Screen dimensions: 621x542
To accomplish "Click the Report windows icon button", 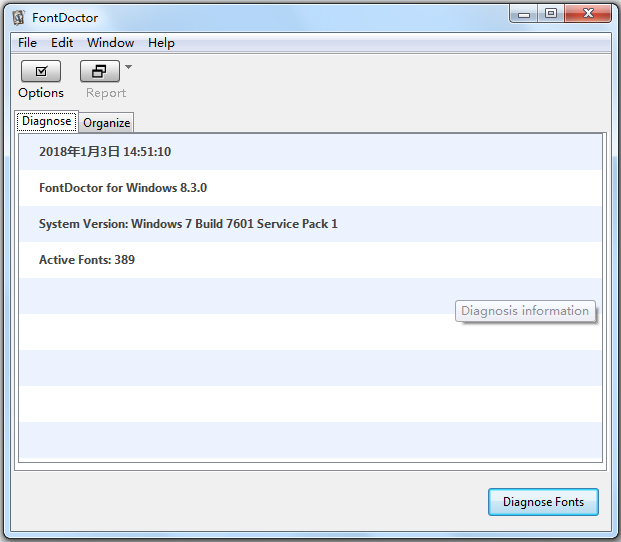I will click(x=99, y=71).
